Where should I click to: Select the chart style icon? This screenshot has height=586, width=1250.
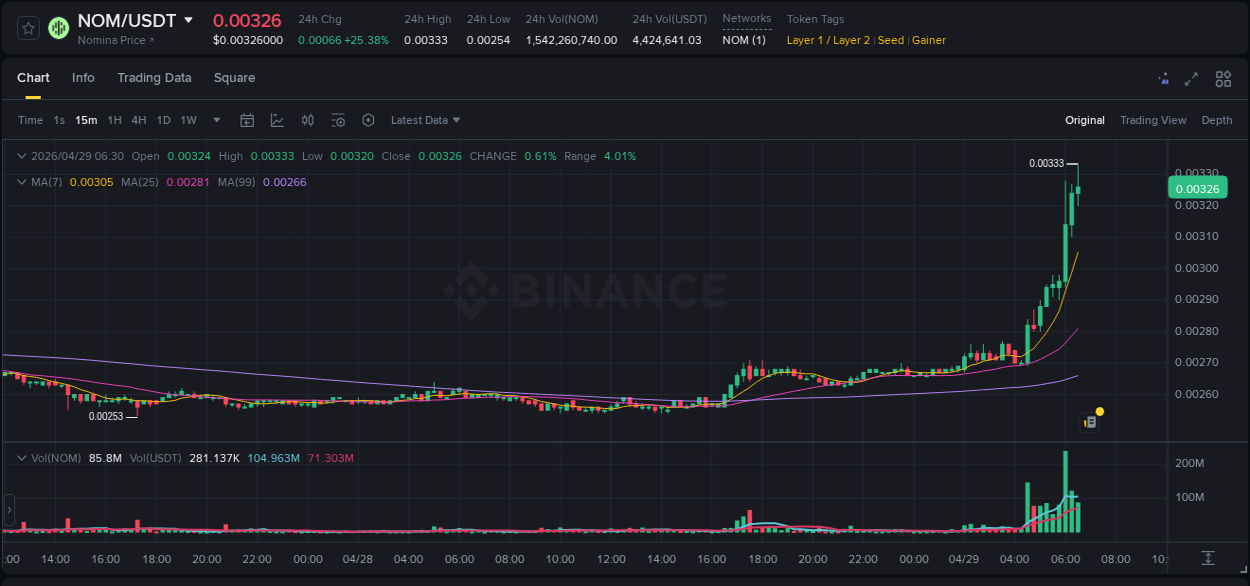277,120
